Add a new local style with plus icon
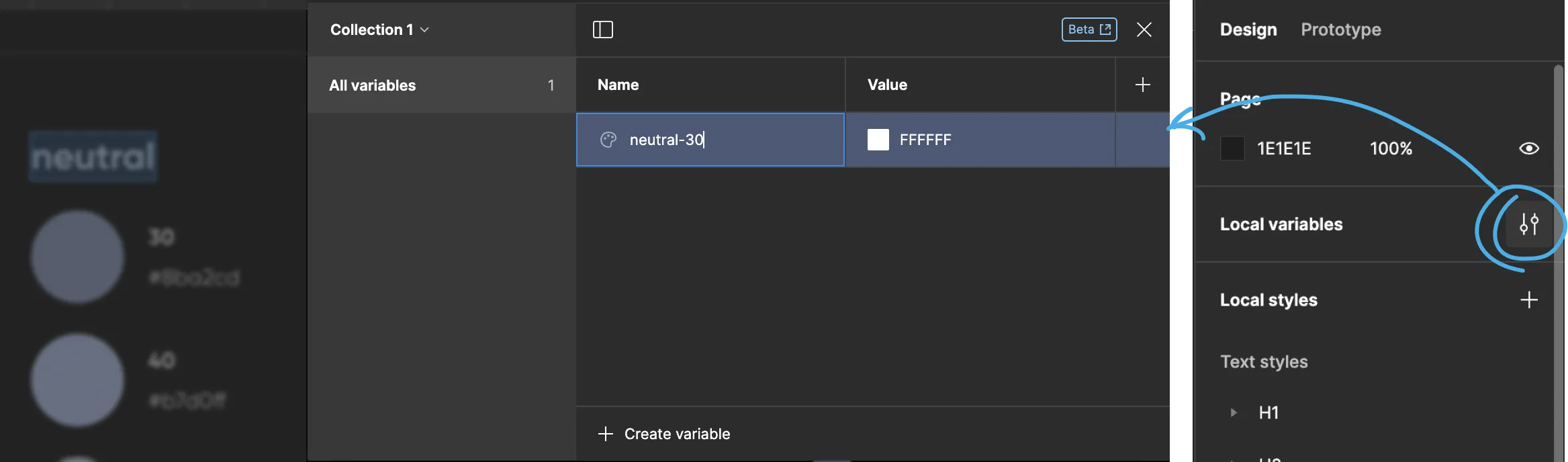Screen dimensions: 1568x462 coord(1529,299)
